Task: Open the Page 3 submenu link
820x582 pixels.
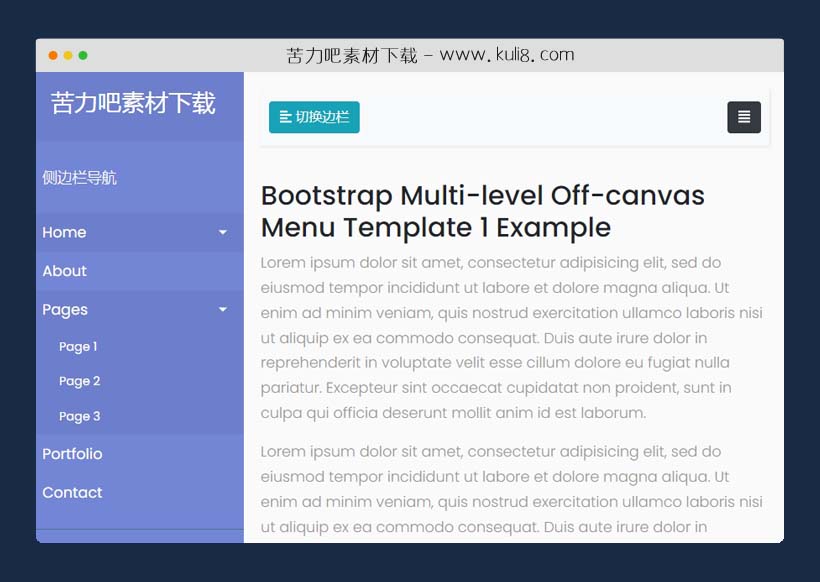Action: click(79, 416)
